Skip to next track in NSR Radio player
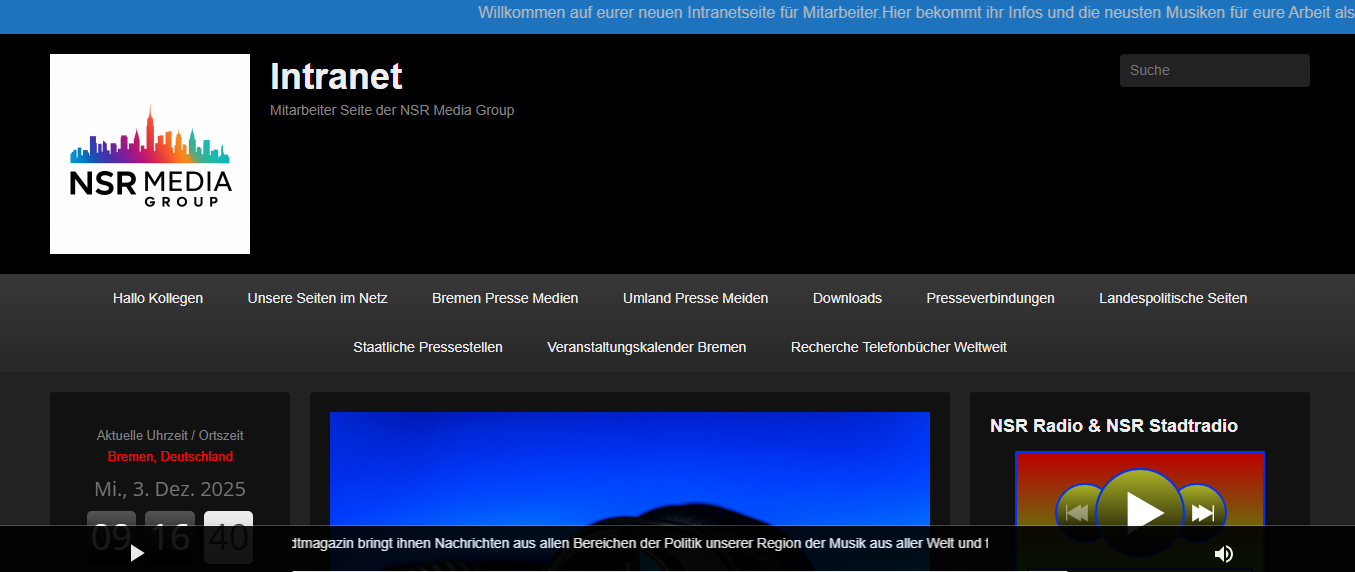1355x572 pixels. [1203, 512]
